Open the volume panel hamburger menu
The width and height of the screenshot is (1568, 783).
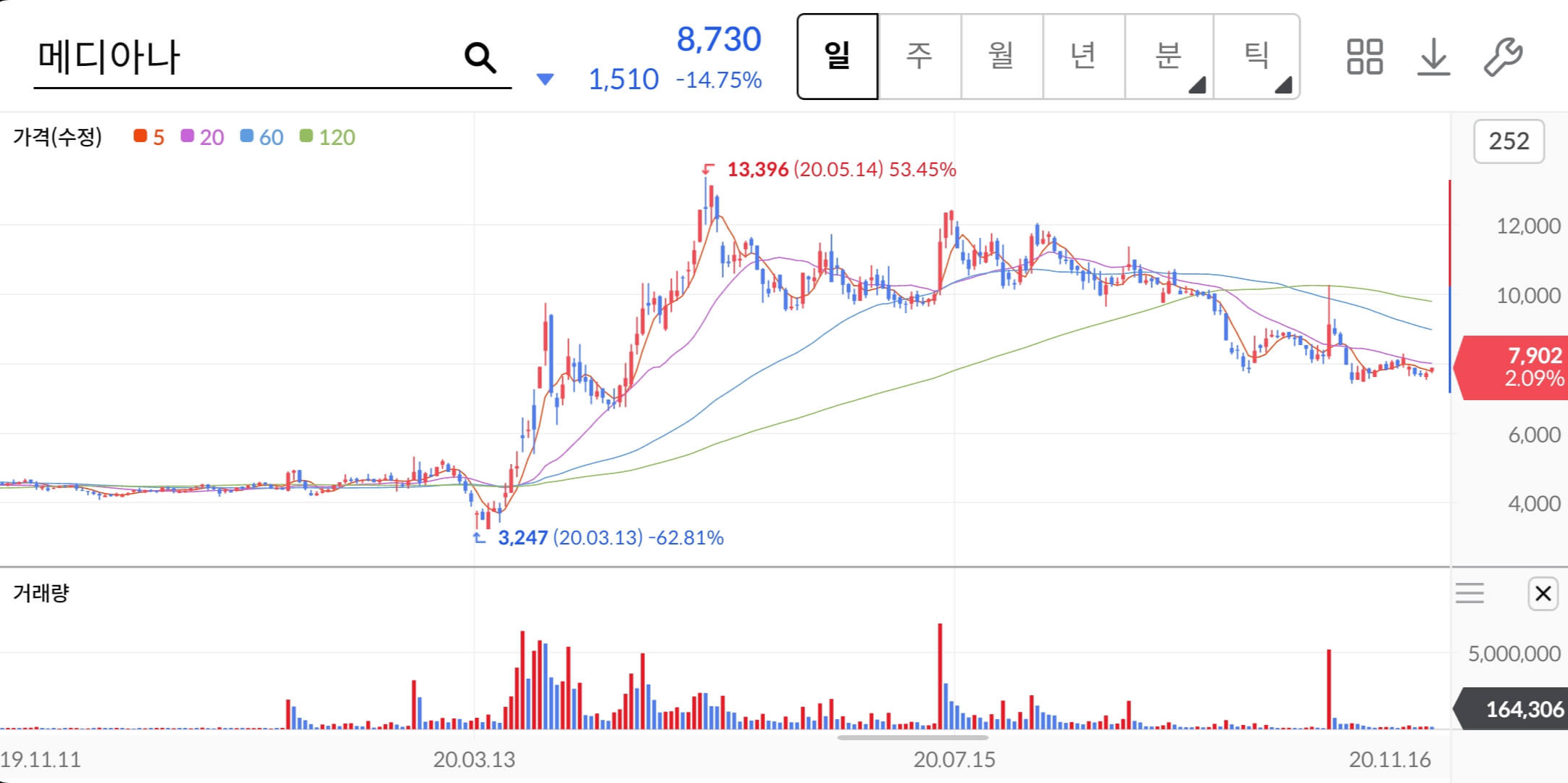click(1469, 594)
